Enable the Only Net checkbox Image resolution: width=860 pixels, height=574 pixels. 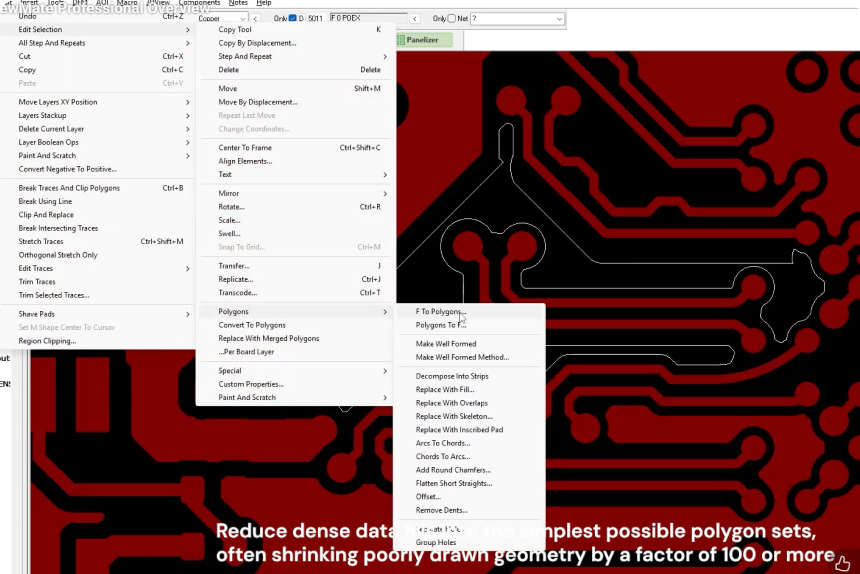tap(451, 19)
